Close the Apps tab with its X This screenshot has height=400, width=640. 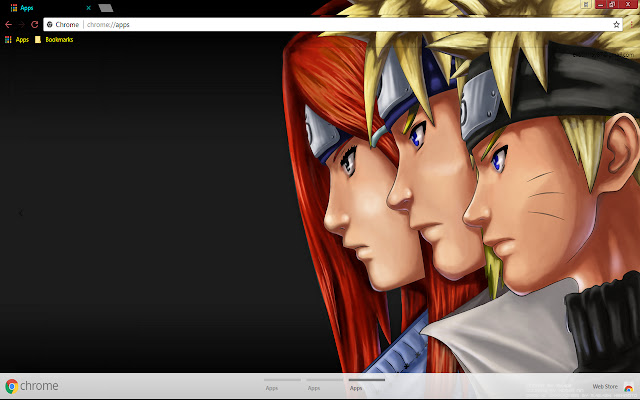click(x=88, y=8)
